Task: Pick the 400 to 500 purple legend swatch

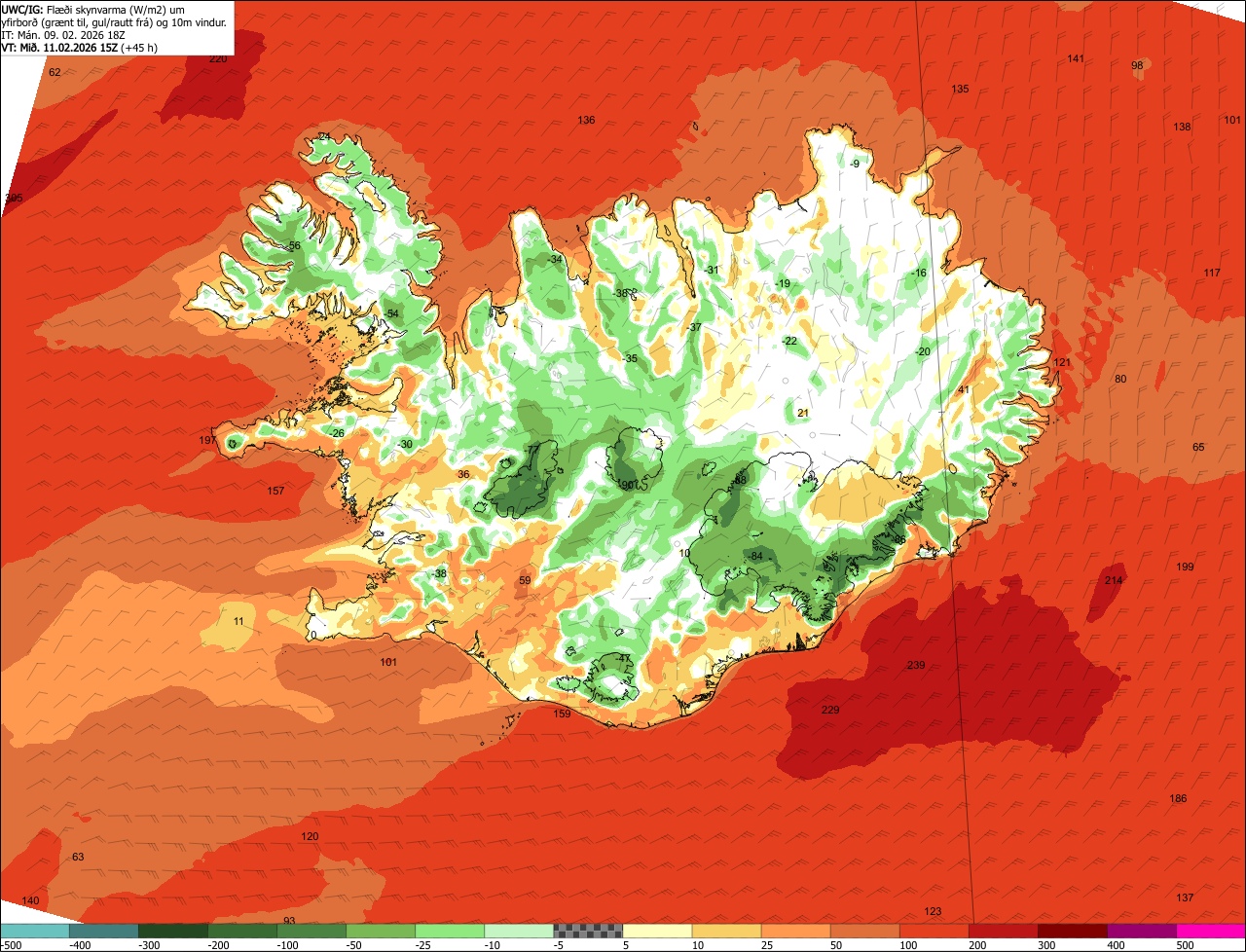Action: coord(1141,931)
